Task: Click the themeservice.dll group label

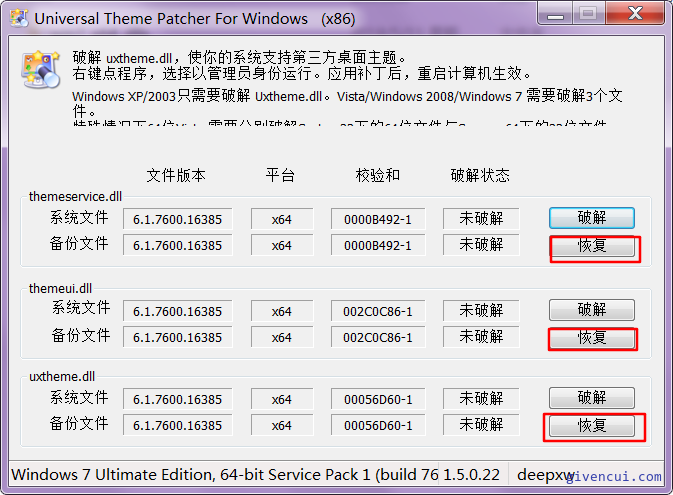Action: coord(75,197)
